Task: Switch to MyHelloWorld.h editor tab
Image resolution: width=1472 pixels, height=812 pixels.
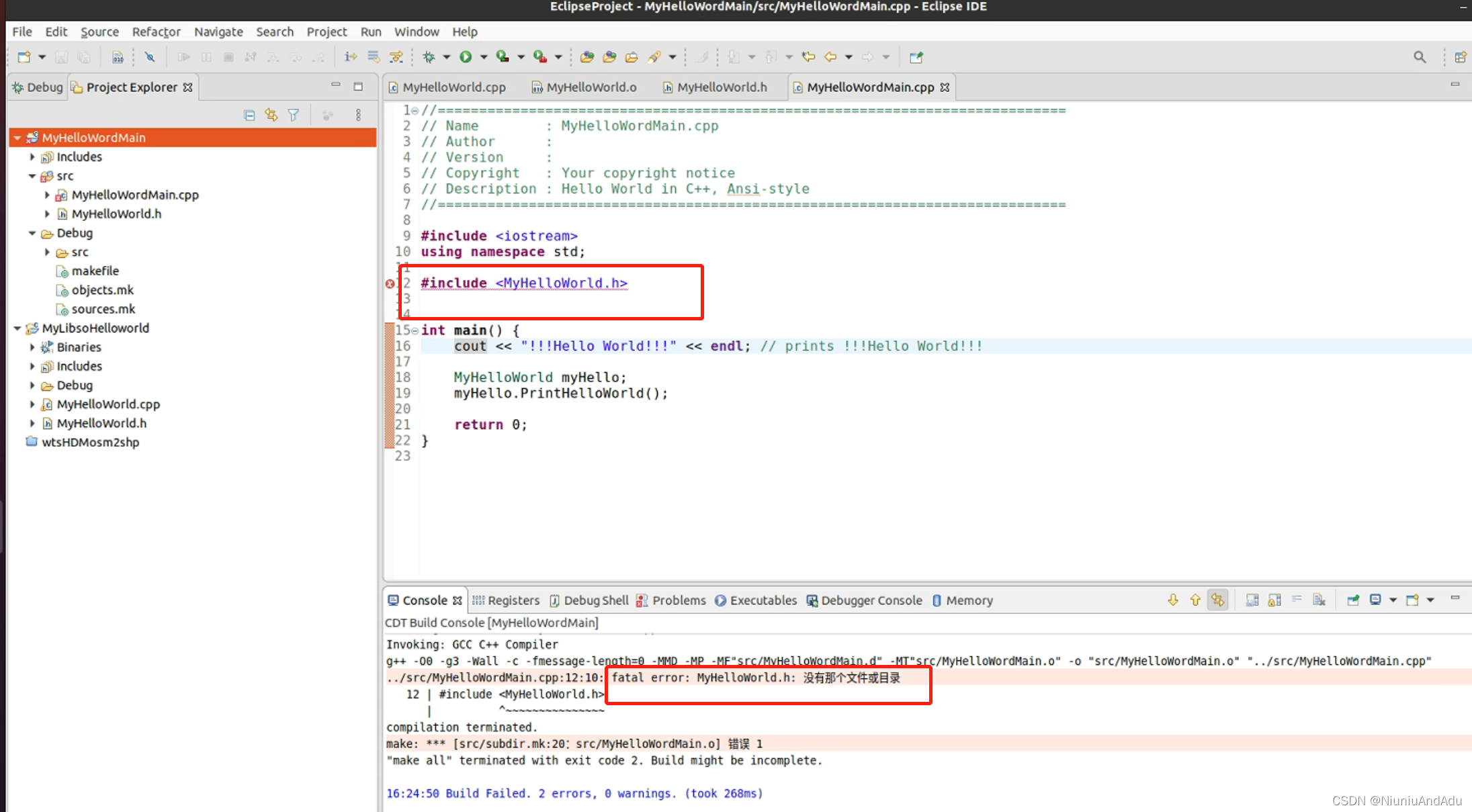Action: coord(715,87)
